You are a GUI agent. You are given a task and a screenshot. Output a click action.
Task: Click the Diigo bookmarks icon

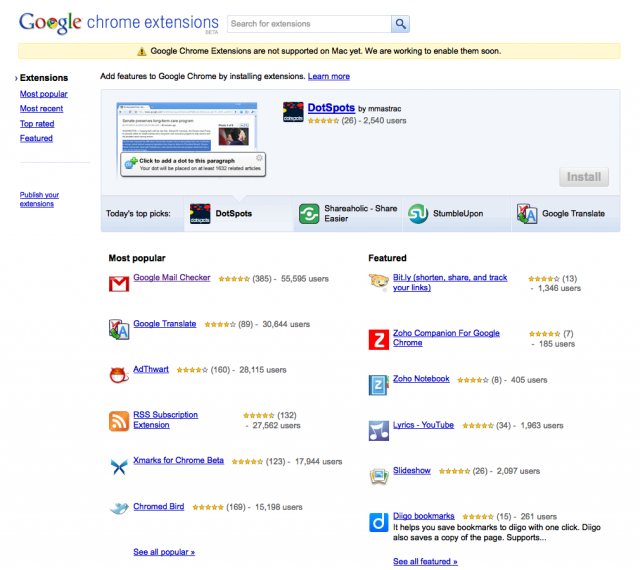pyautogui.click(x=379, y=522)
